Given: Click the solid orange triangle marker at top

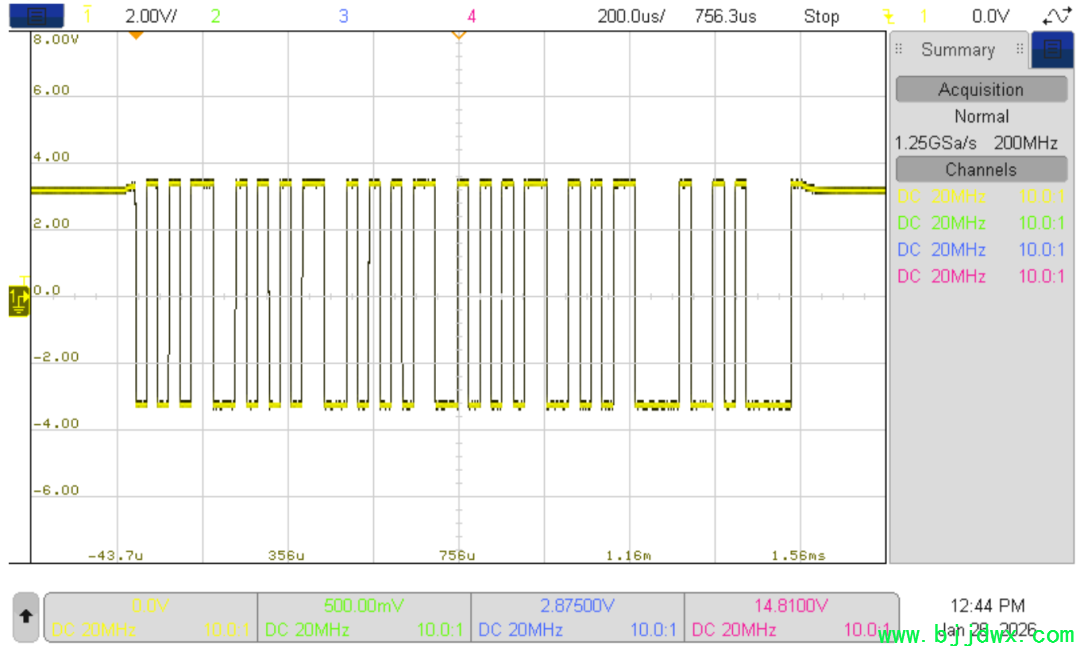Looking at the screenshot, I should tap(136, 35).
